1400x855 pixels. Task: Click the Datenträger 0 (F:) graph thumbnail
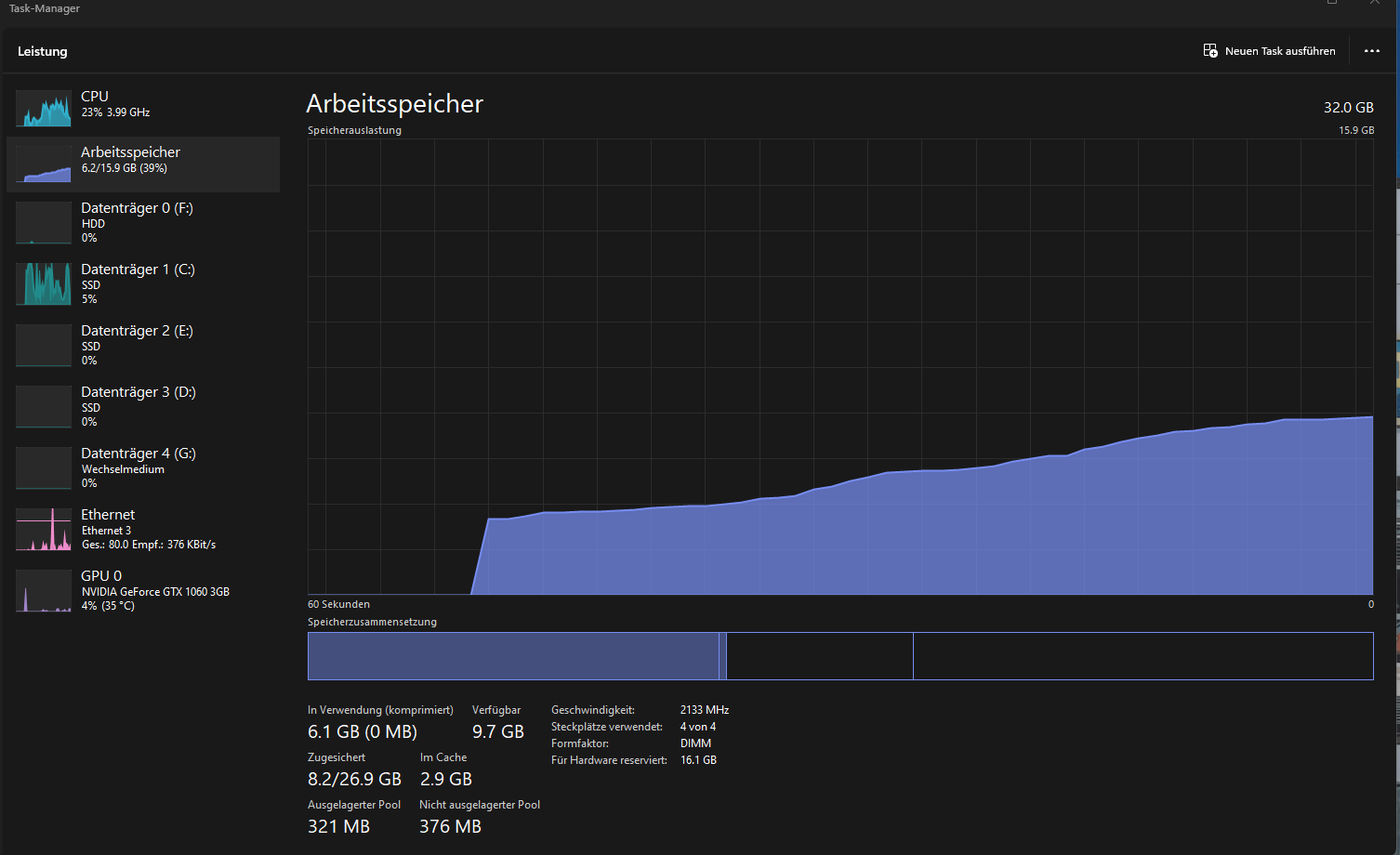tap(44, 222)
